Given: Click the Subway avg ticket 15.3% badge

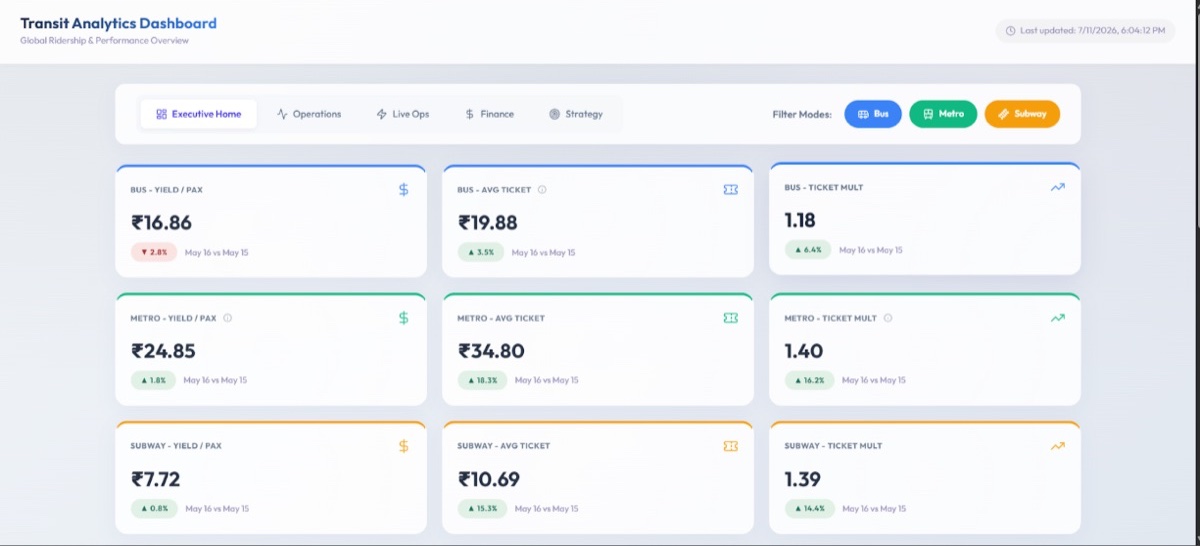Looking at the screenshot, I should [x=483, y=508].
